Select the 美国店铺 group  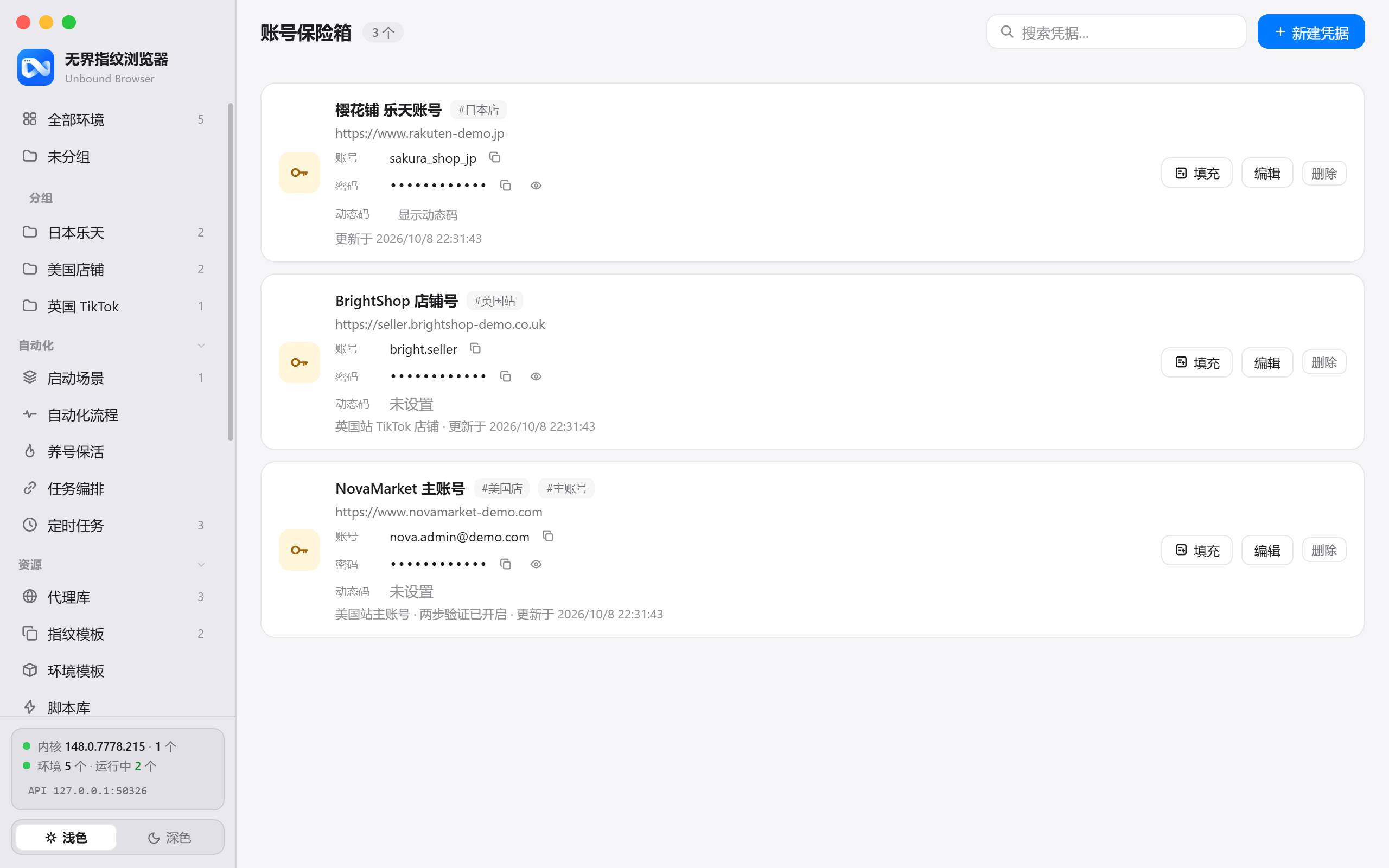click(113, 269)
